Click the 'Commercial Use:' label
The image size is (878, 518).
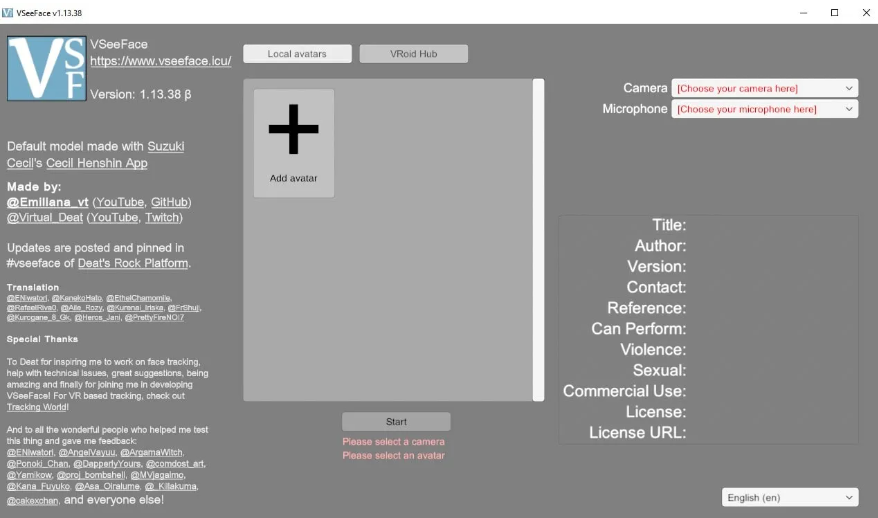pos(624,391)
